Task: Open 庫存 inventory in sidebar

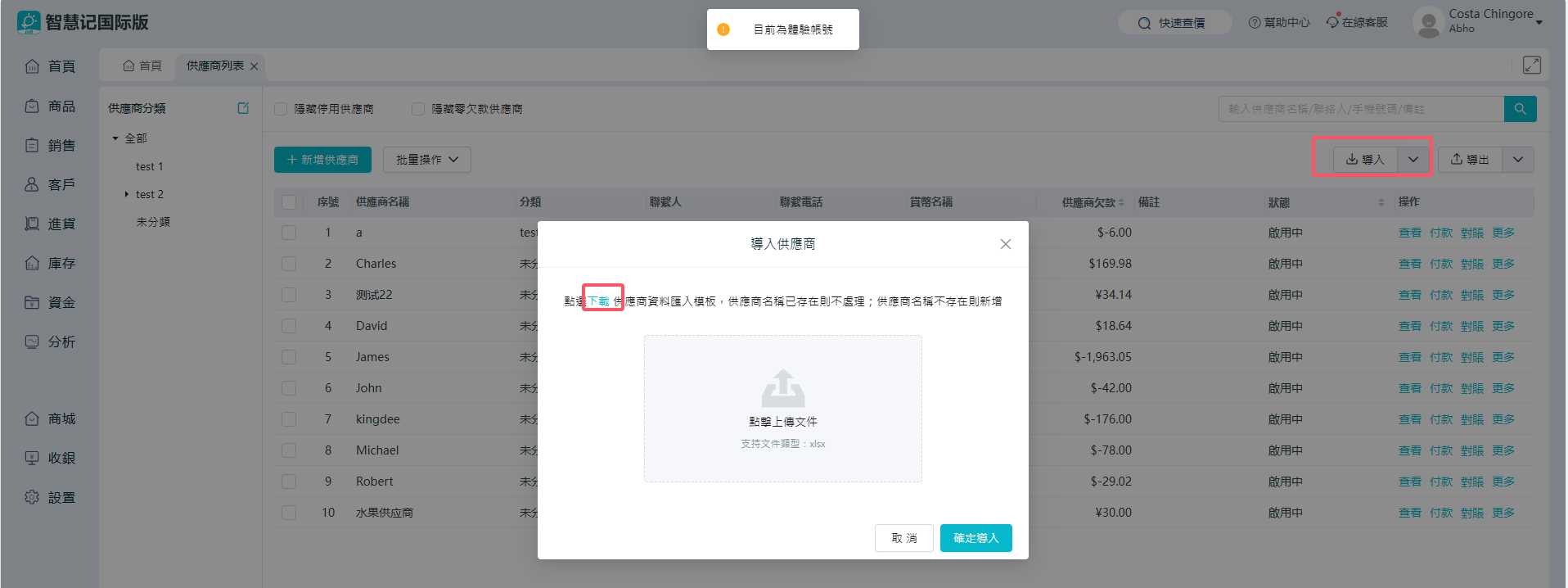Action: [x=51, y=263]
